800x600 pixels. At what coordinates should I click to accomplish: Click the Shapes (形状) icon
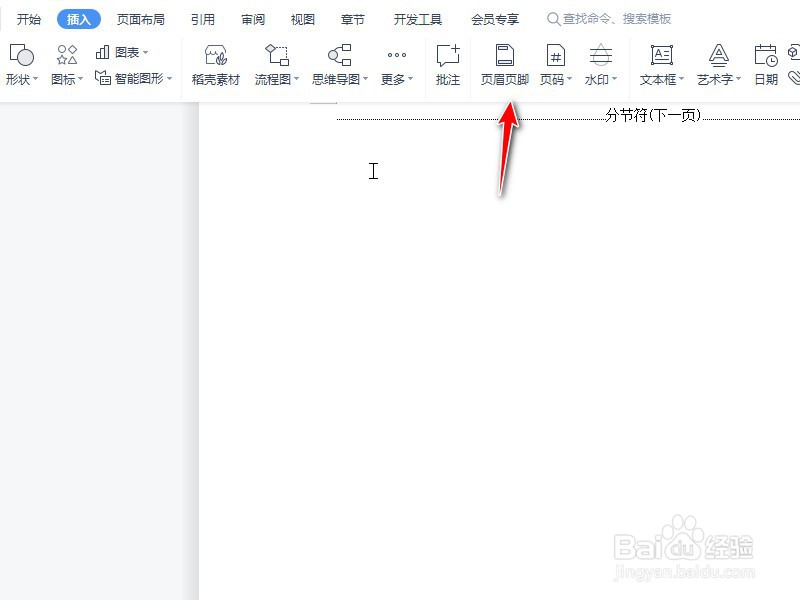tap(21, 55)
